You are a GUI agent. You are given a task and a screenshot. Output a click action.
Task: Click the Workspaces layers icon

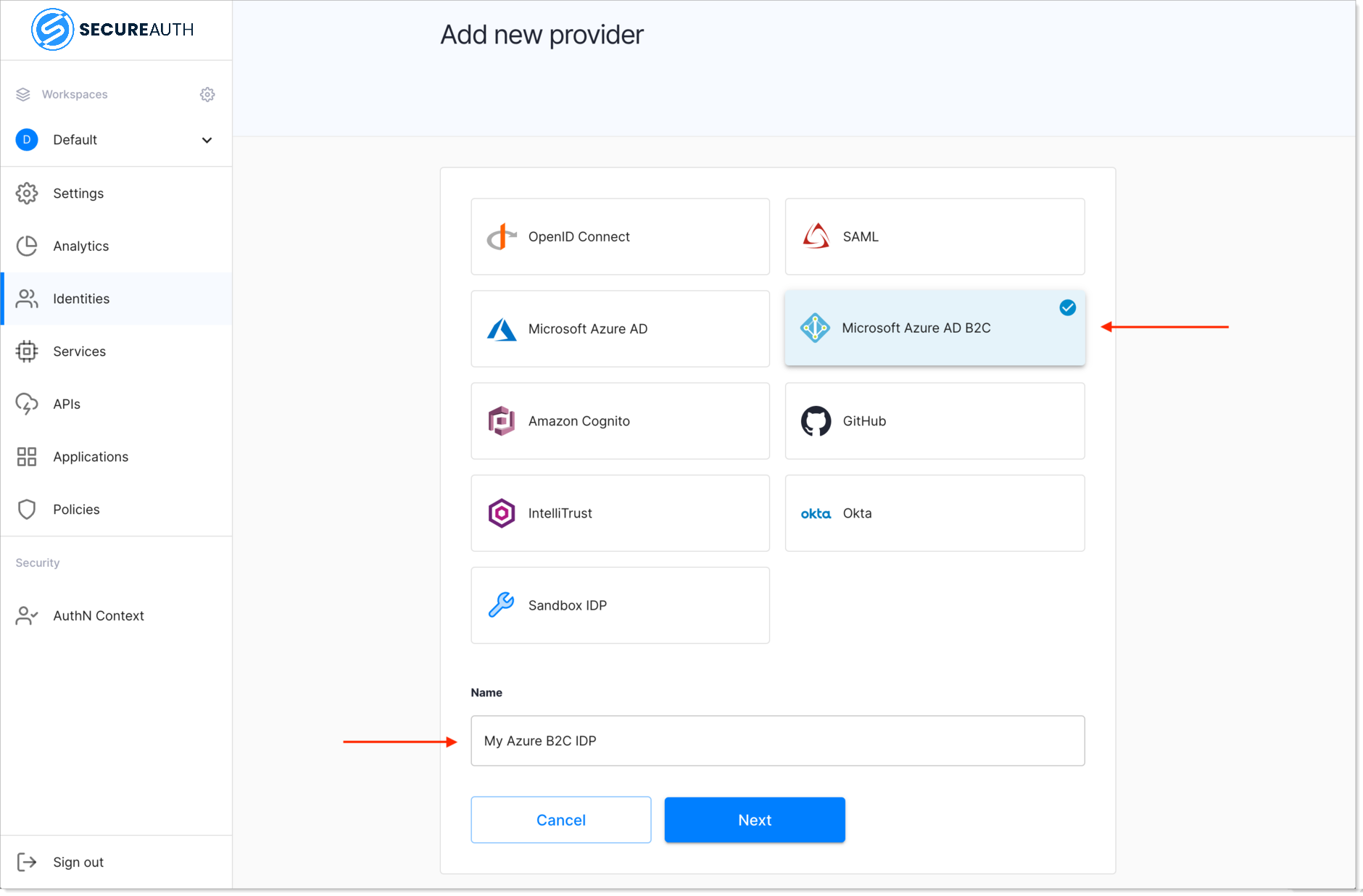point(23,94)
